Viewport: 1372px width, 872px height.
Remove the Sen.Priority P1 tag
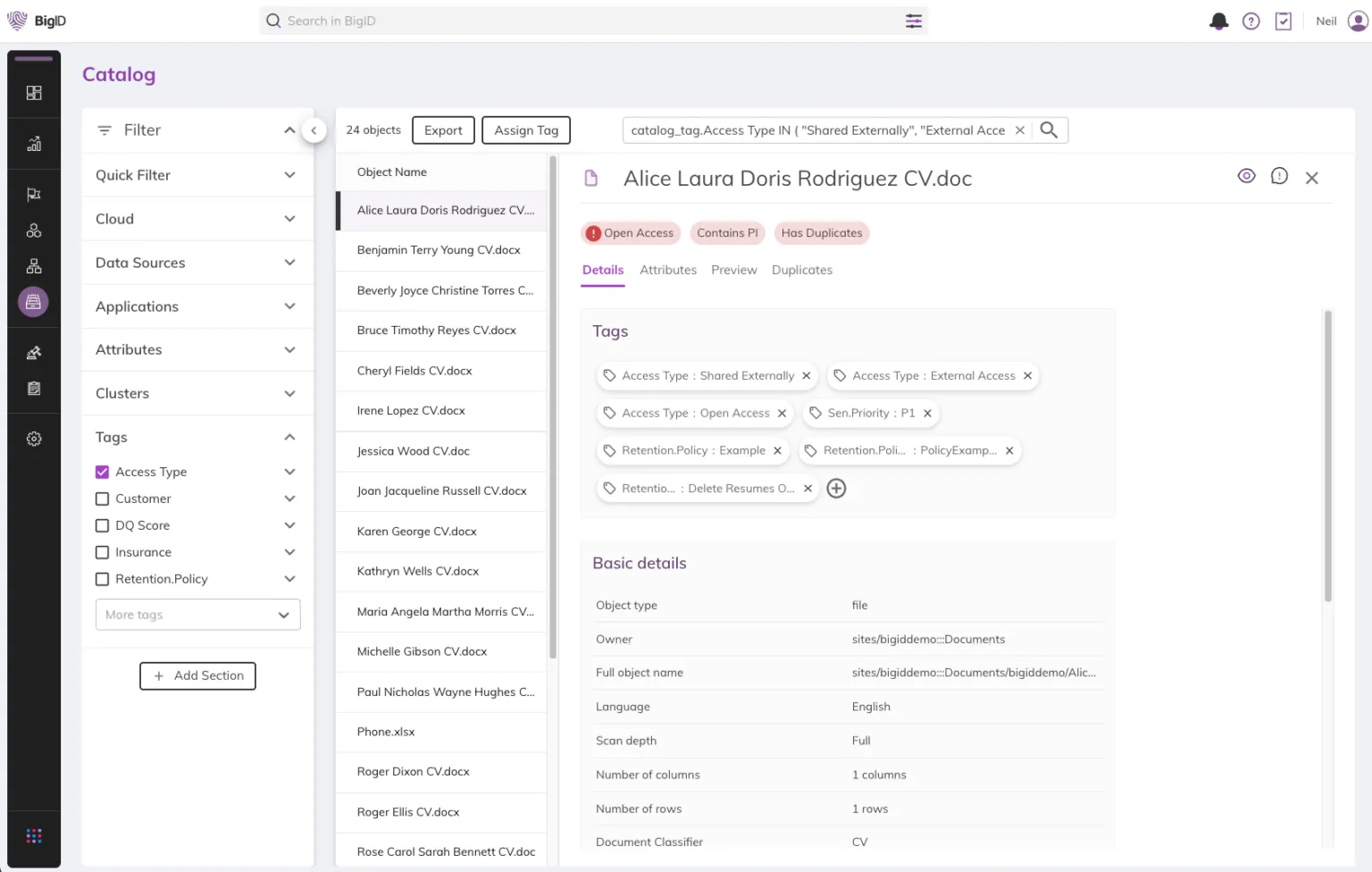pos(927,414)
